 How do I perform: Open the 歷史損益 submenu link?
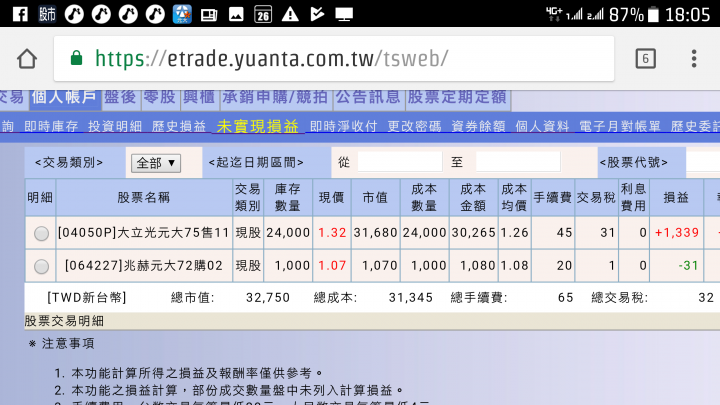click(x=179, y=127)
